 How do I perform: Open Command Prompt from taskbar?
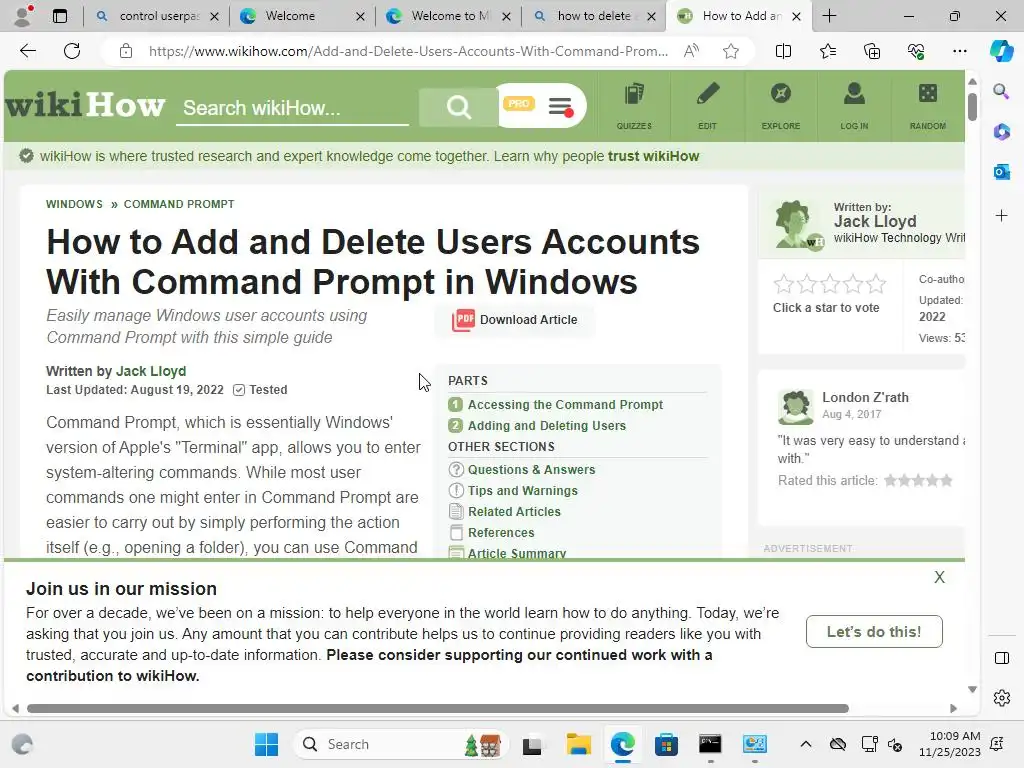point(710,744)
